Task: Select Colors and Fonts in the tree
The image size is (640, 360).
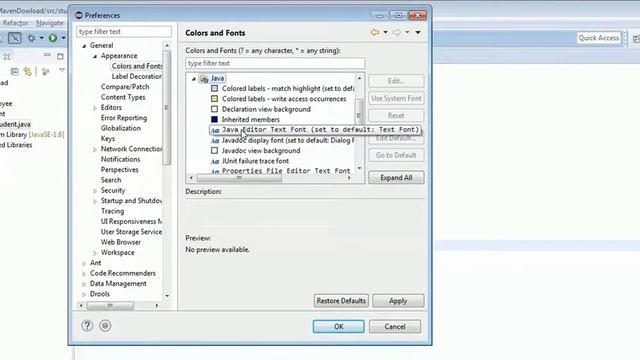Action: (137, 66)
